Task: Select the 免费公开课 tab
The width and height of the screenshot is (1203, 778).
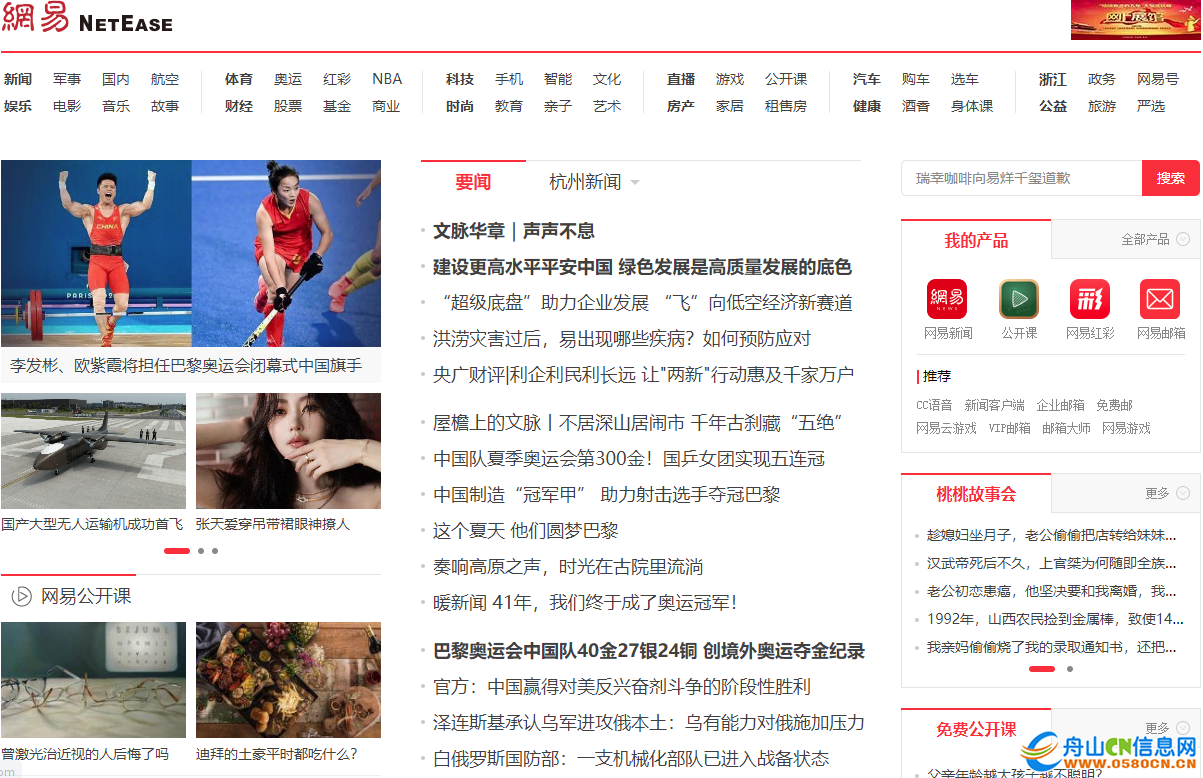Action: click(976, 730)
